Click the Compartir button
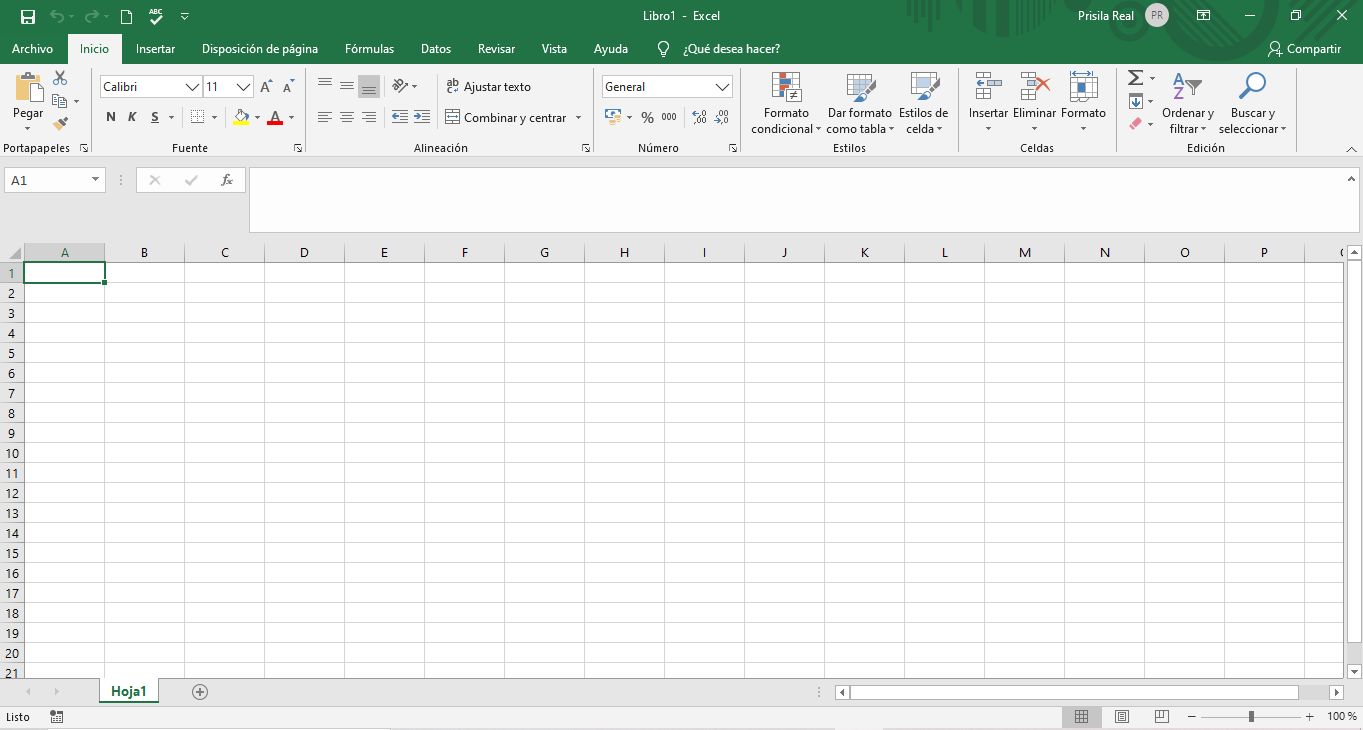The height and width of the screenshot is (730, 1363). pos(1305,48)
